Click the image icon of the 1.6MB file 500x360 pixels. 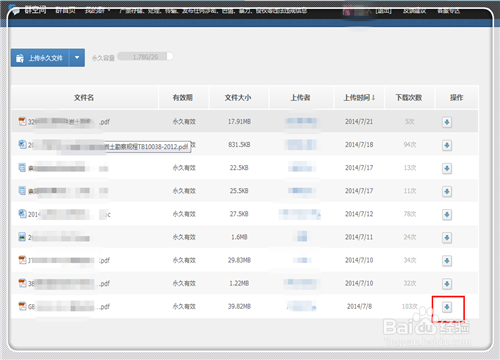click(x=22, y=237)
